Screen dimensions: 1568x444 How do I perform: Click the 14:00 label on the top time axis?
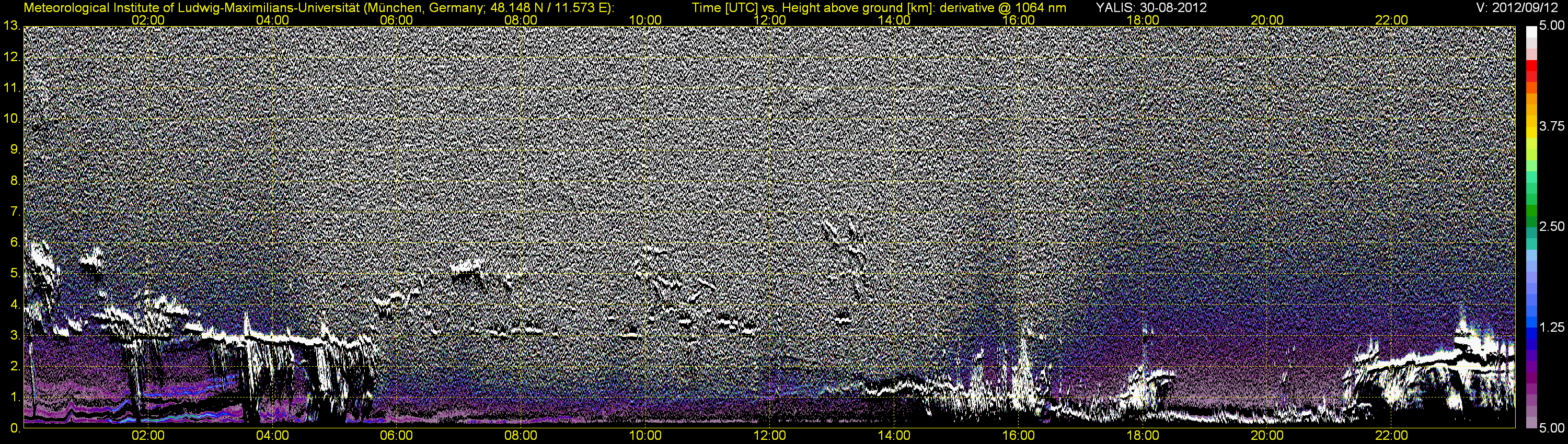click(894, 20)
